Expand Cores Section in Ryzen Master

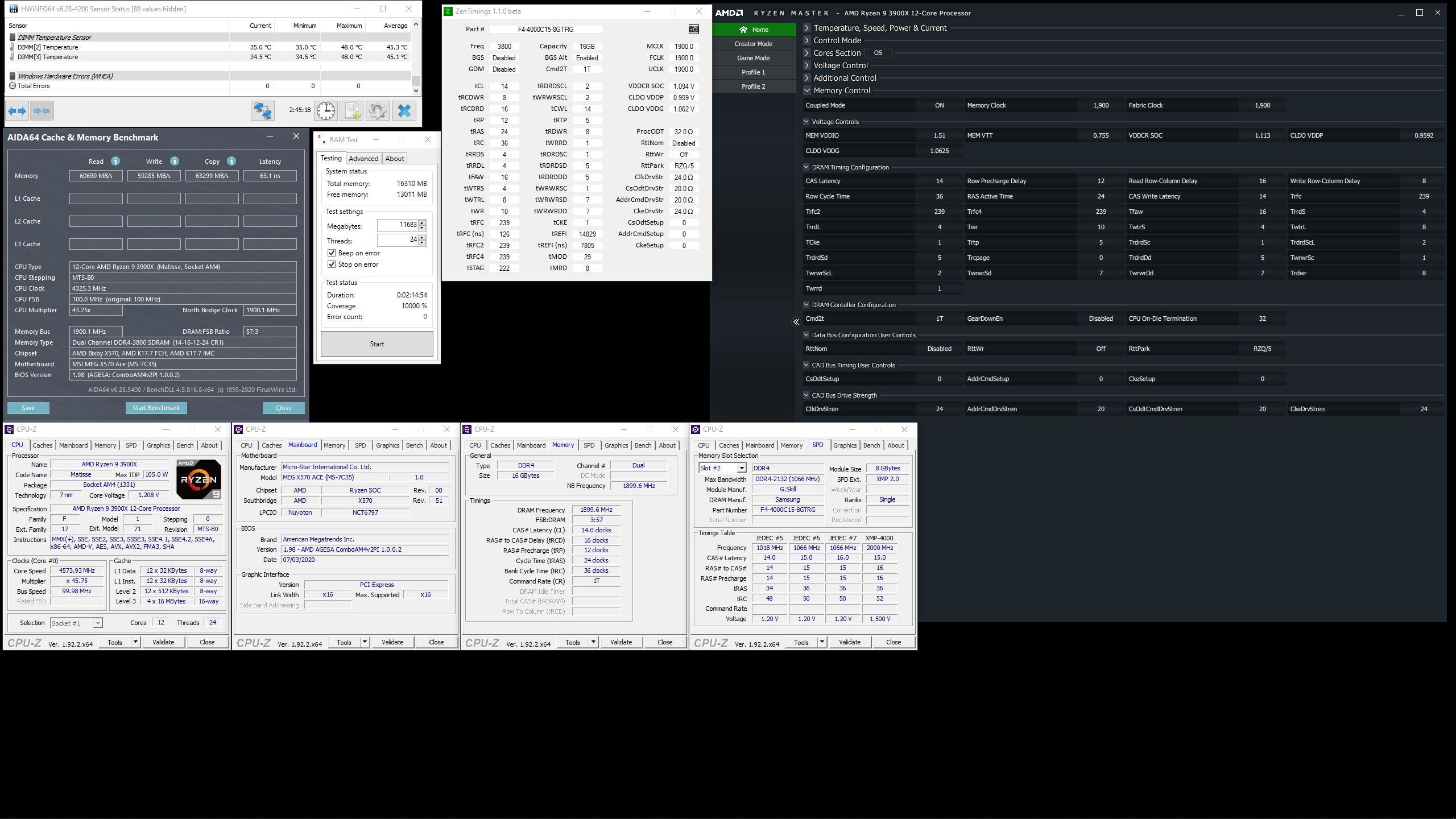click(806, 53)
